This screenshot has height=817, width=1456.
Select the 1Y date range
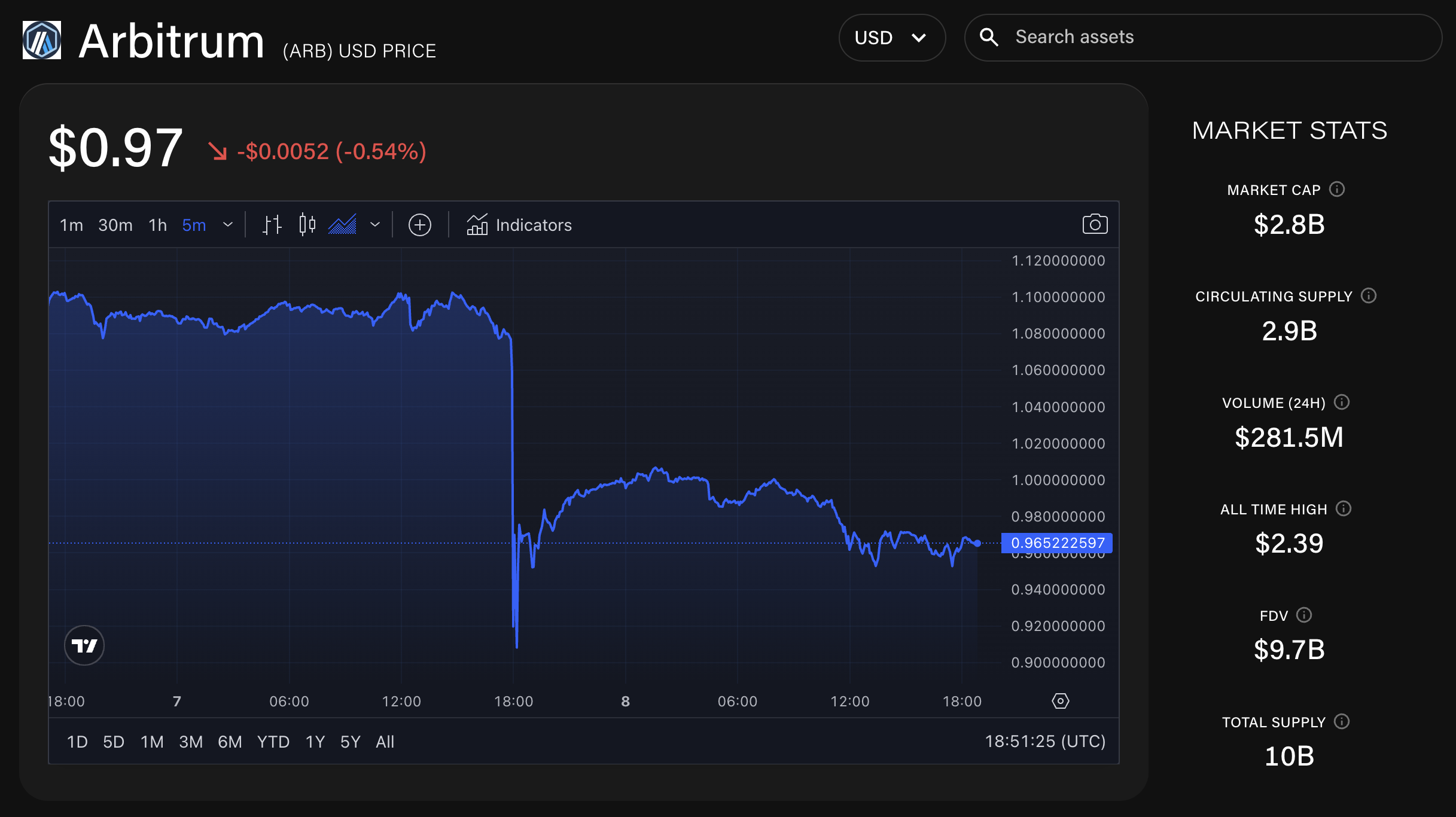pos(315,742)
